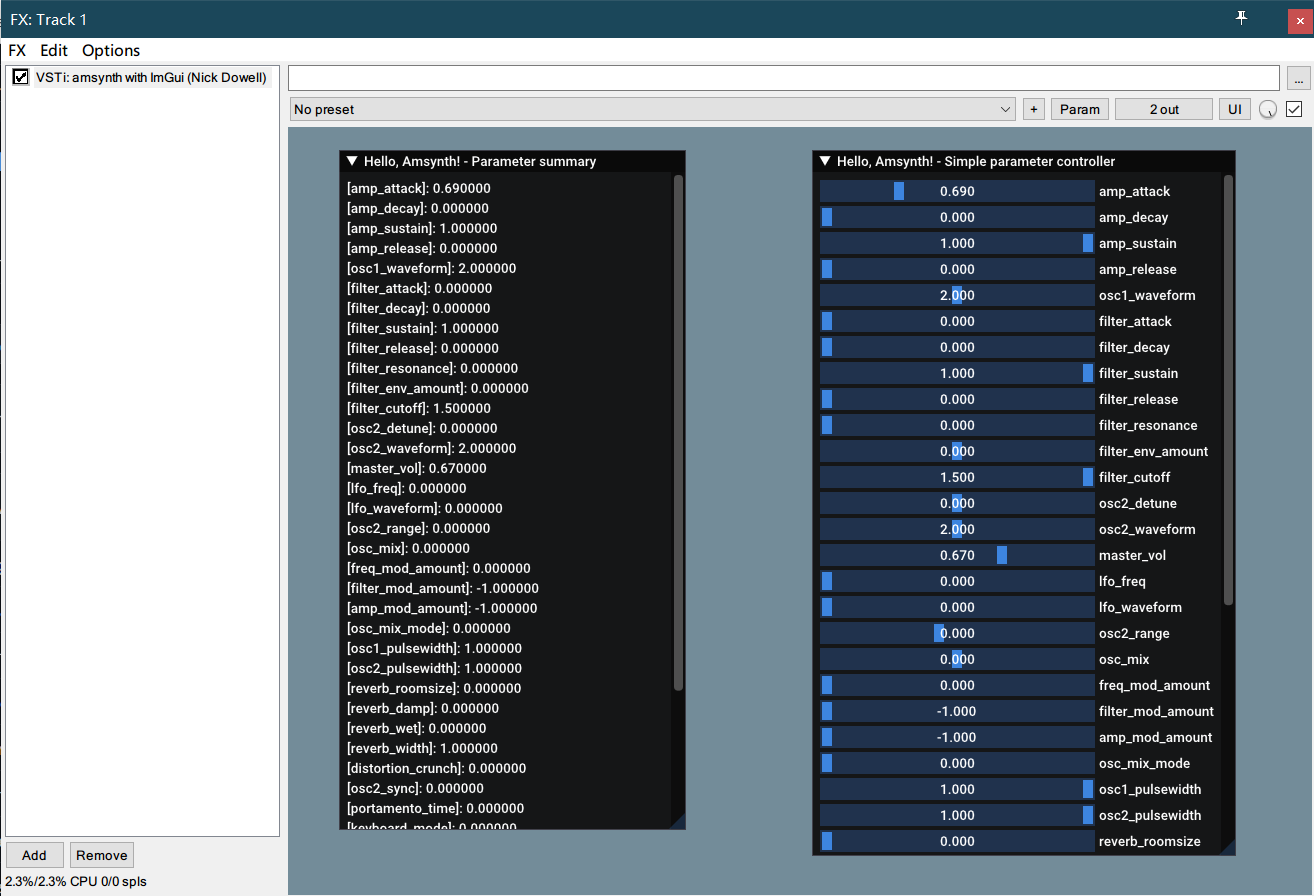This screenshot has width=1314, height=896.
Task: Click the [distortion_crunch]: 0.000000 summary line
Action: (436, 768)
